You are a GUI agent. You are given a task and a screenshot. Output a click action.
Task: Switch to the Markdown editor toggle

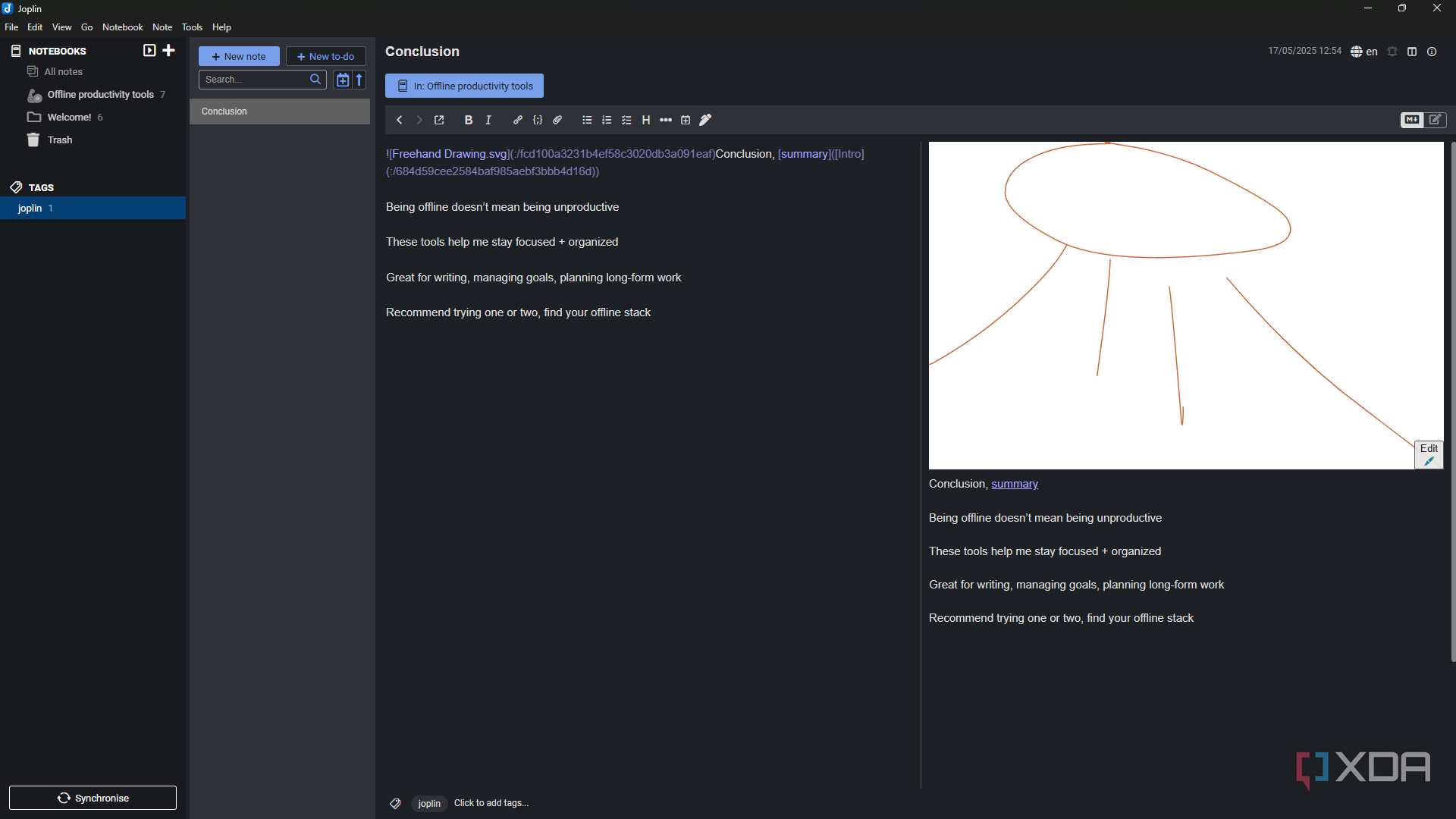1412,120
